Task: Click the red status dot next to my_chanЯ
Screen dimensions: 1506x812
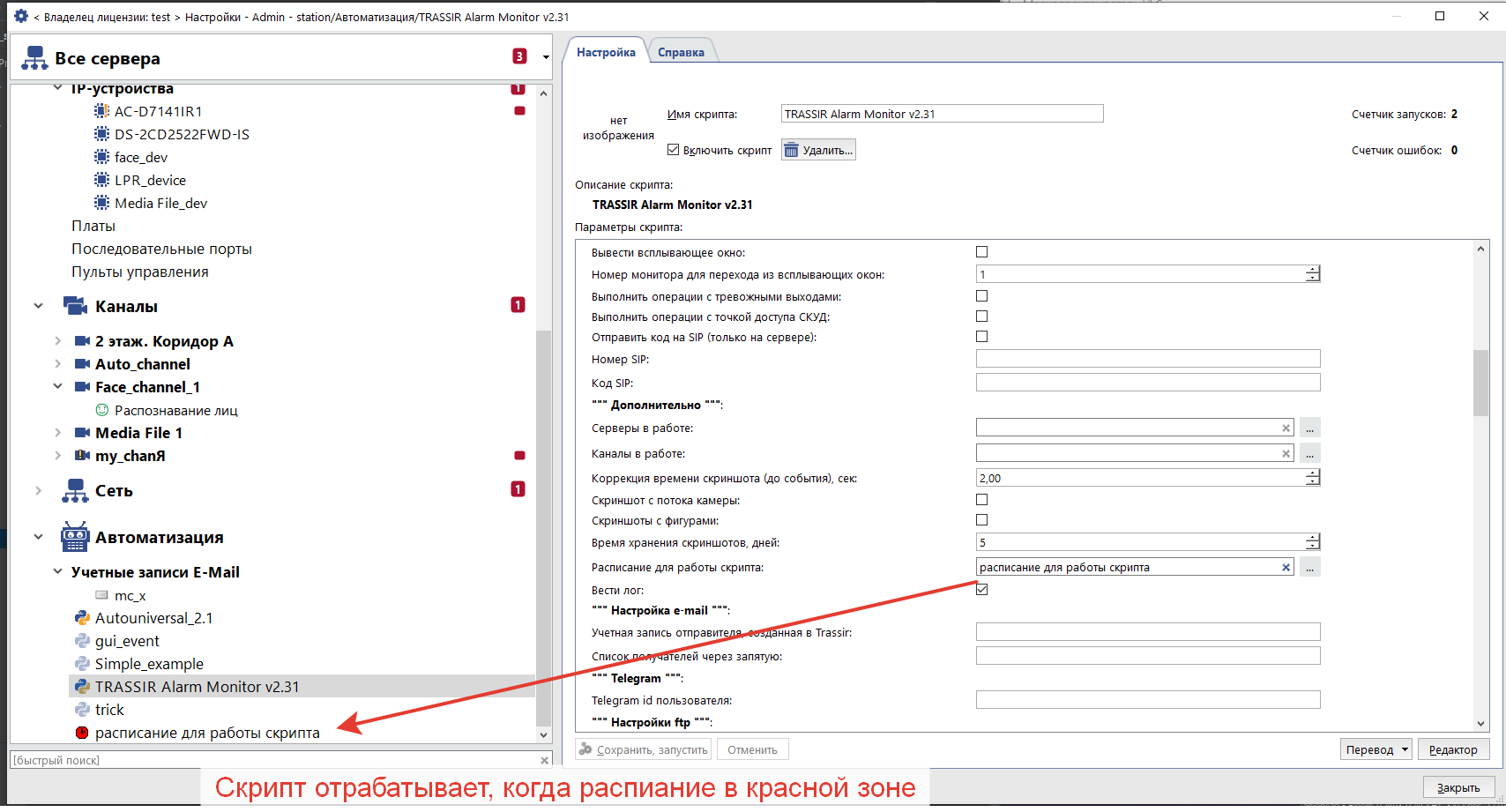Action: tap(519, 456)
